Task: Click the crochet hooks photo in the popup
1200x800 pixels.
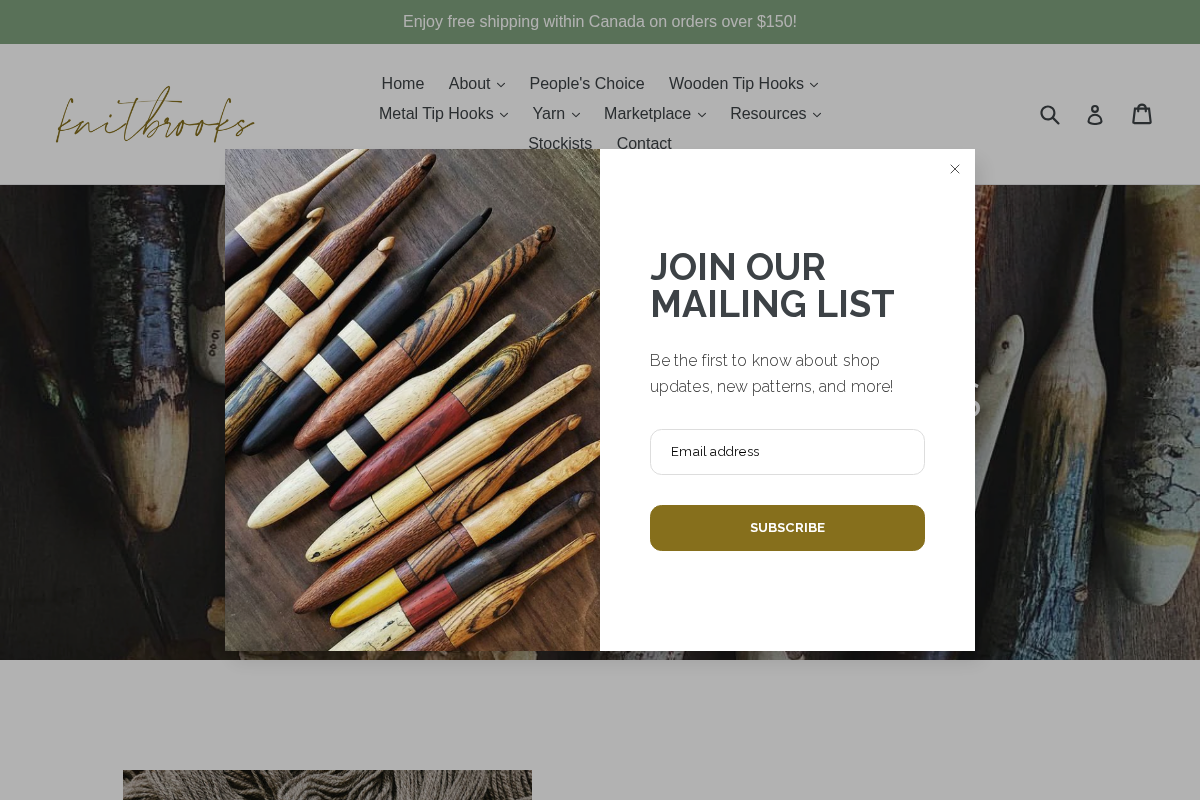Action: tap(412, 400)
